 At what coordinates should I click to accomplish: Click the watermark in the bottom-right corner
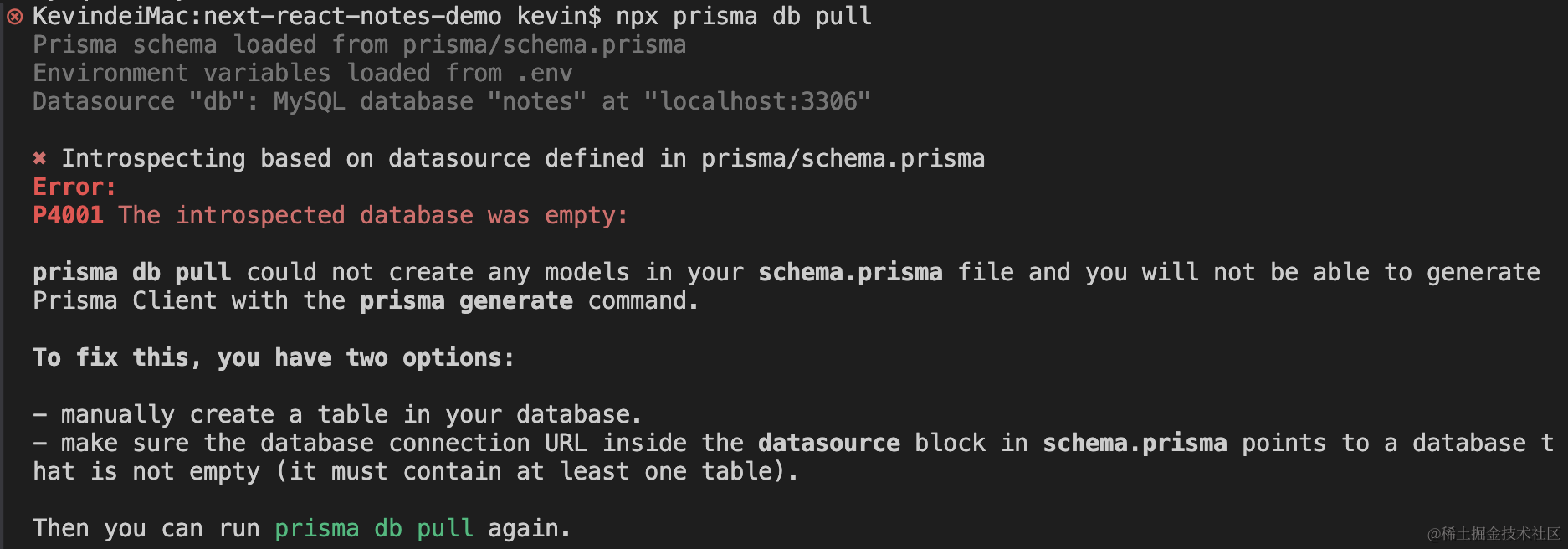pyautogui.click(x=1494, y=533)
